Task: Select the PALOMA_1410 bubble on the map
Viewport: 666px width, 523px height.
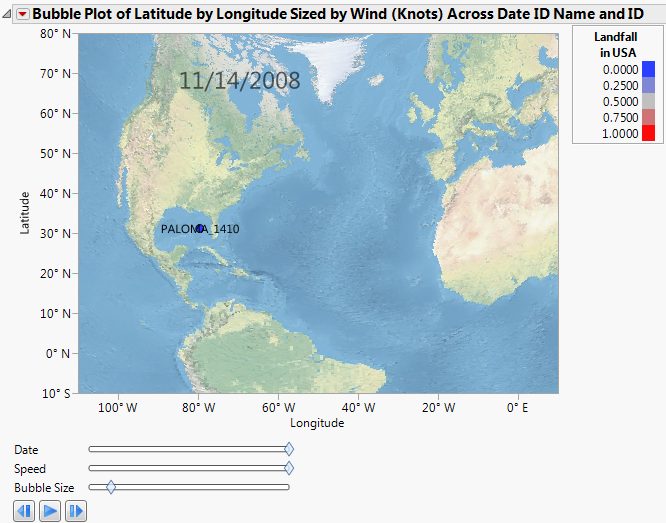Action: tap(200, 229)
